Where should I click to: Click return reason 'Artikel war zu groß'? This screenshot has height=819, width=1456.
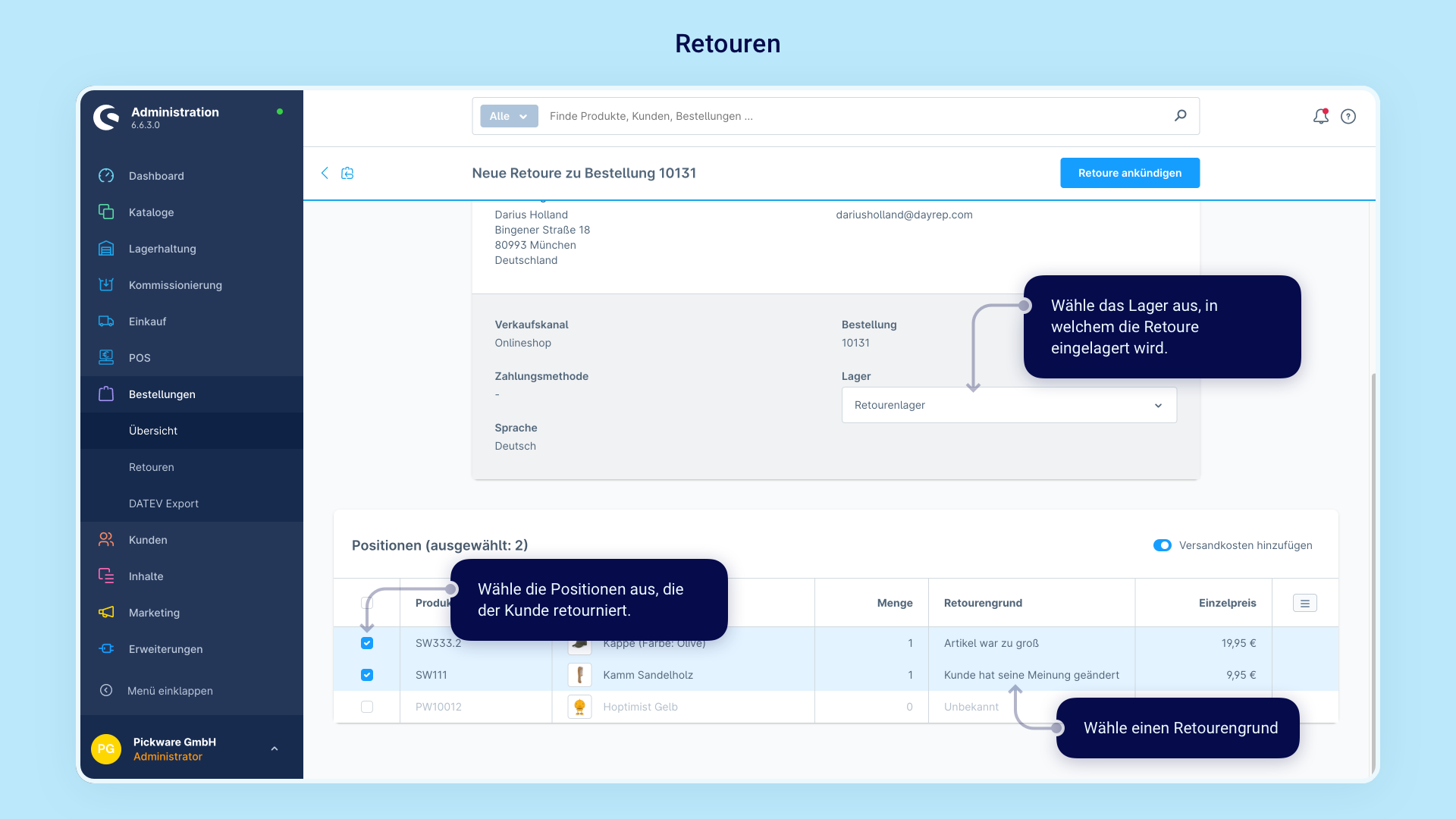[x=991, y=643]
